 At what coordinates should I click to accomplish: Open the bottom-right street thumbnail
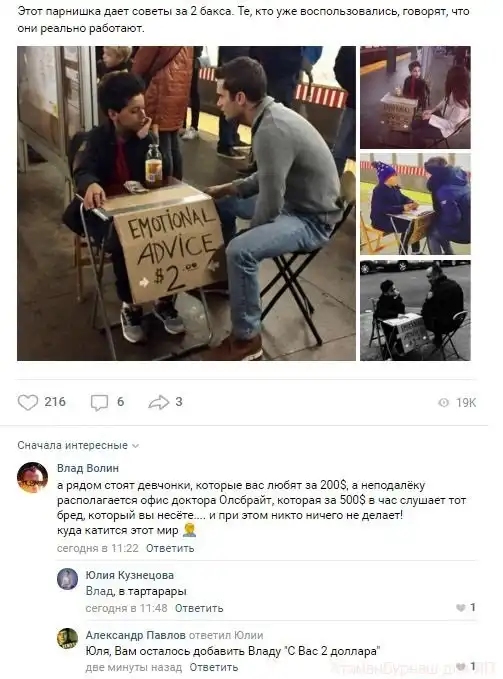[415, 310]
